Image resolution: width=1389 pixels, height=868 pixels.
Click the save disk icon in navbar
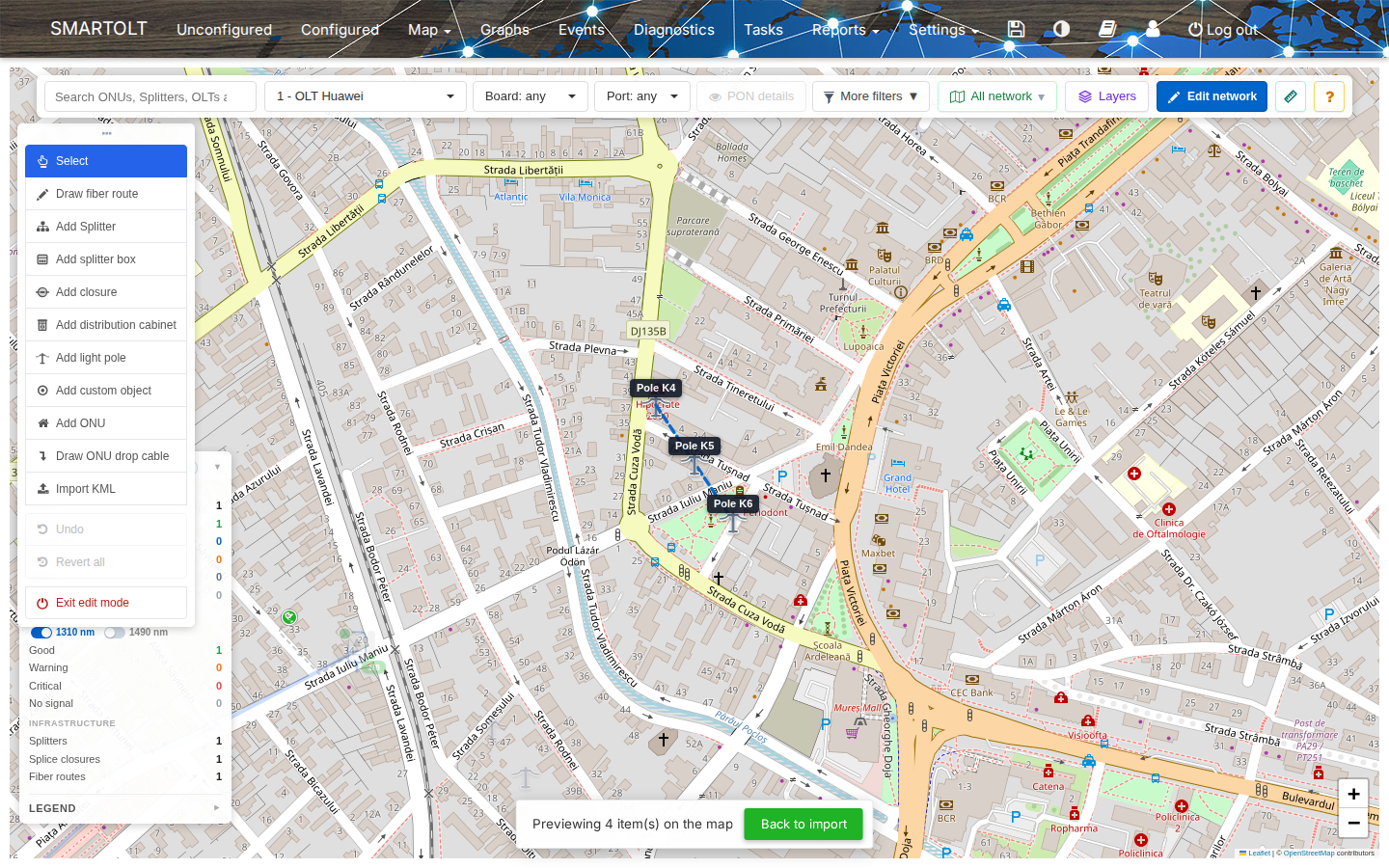[1016, 29]
